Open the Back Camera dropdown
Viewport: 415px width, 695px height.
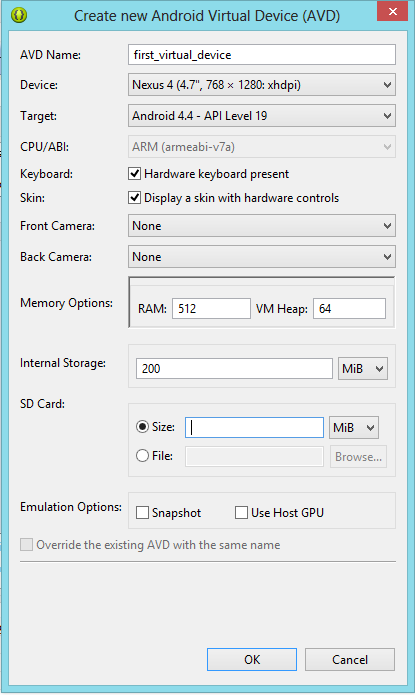pos(262,257)
